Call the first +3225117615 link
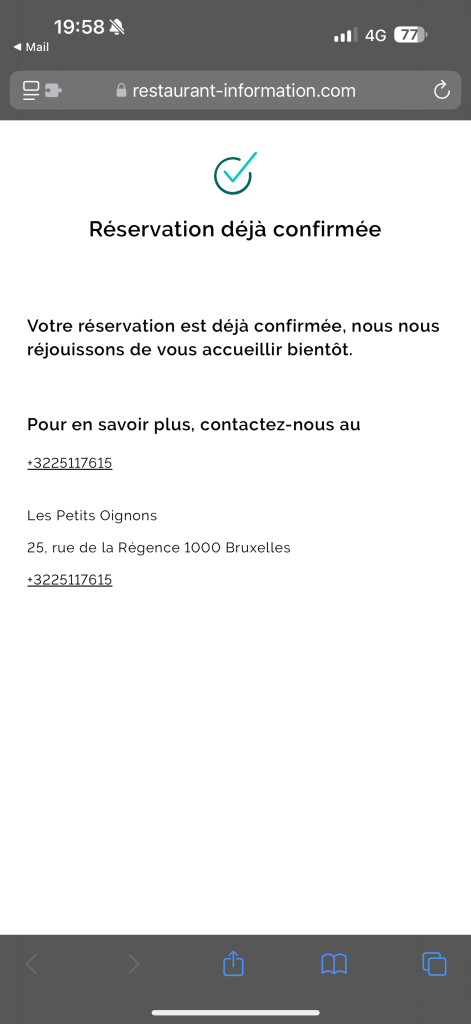The image size is (471, 1024). (x=70, y=463)
